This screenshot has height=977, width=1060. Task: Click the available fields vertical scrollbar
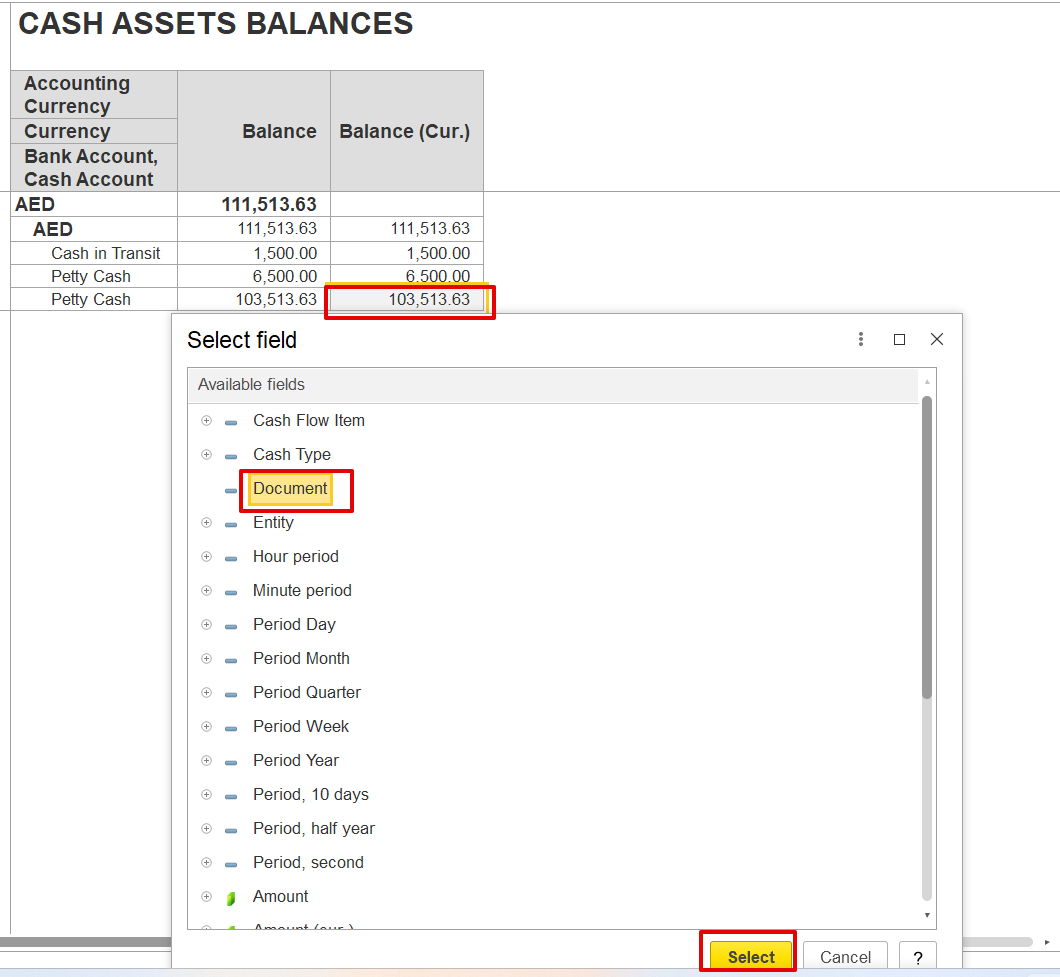(927, 550)
